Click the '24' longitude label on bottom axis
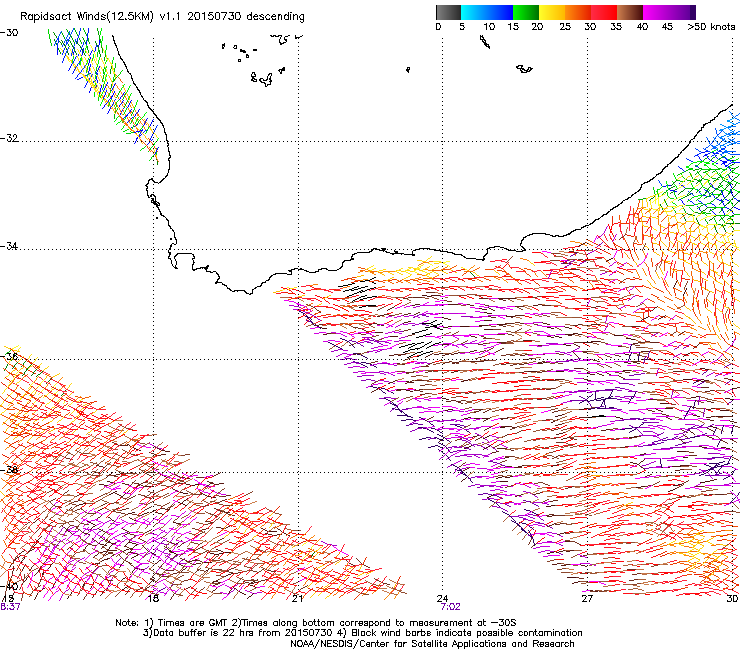 point(442,599)
